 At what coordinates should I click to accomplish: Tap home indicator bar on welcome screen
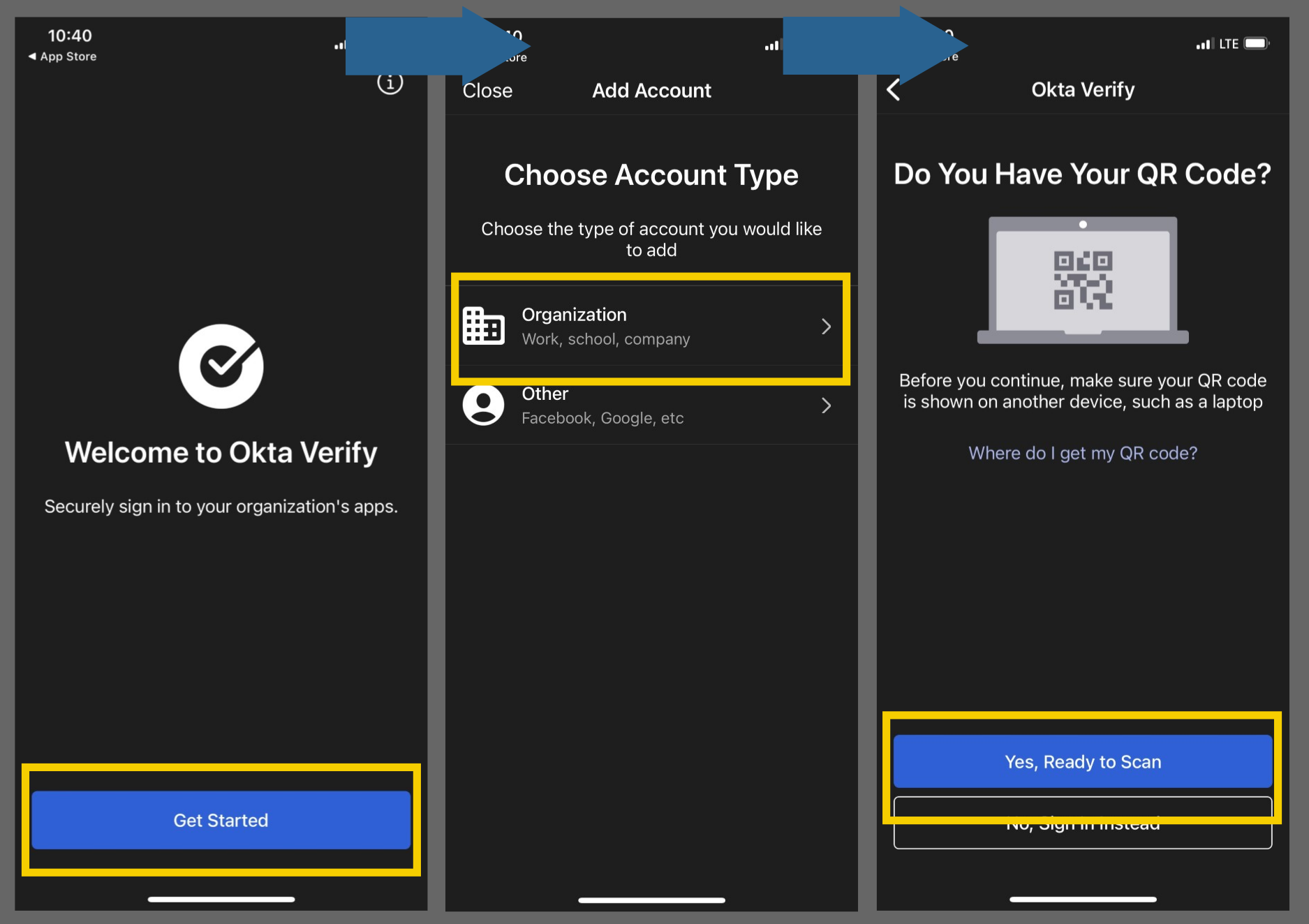[x=221, y=899]
